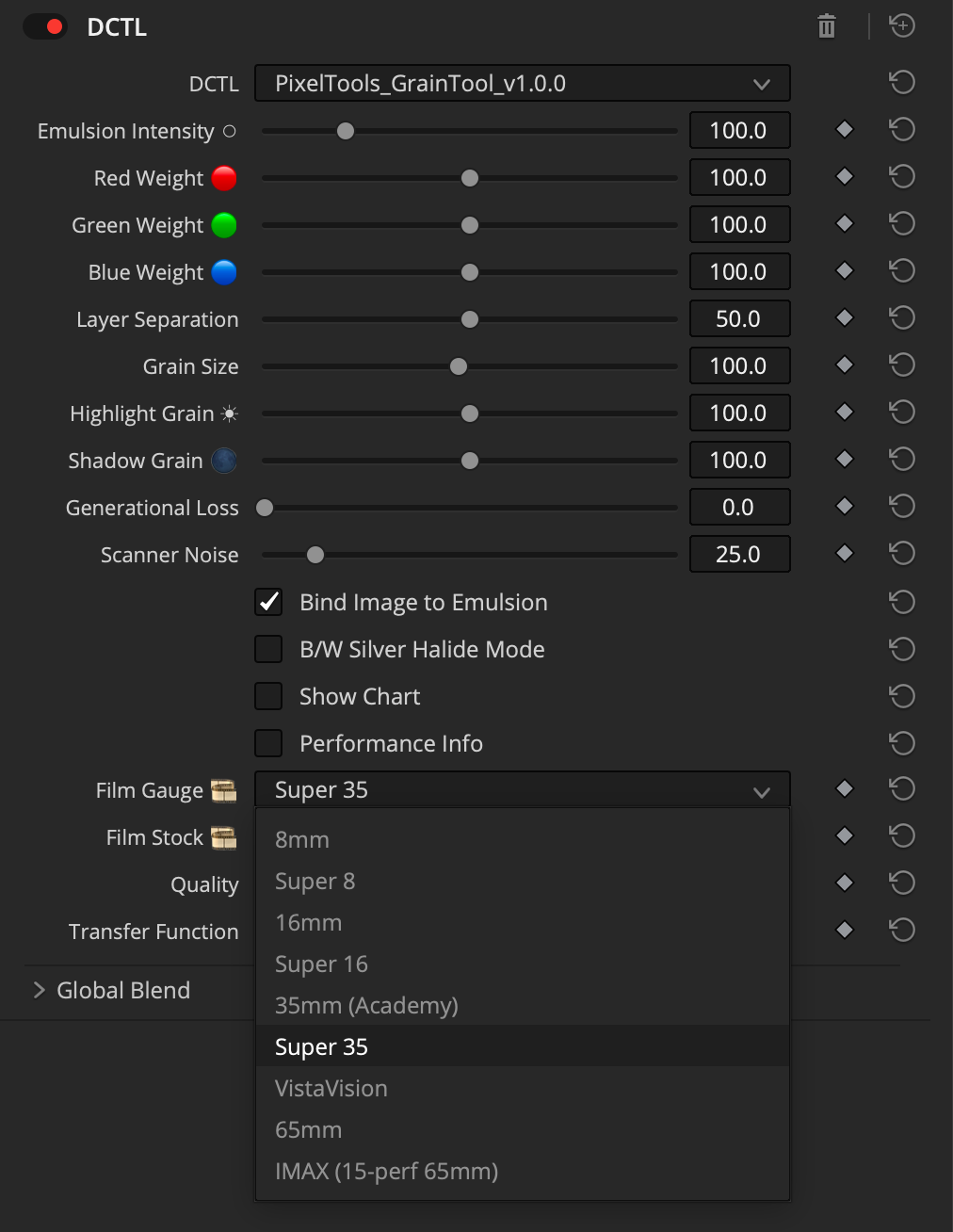Reset the Generational Loss parameter
Screen dimensions: 953x1232
click(x=901, y=506)
